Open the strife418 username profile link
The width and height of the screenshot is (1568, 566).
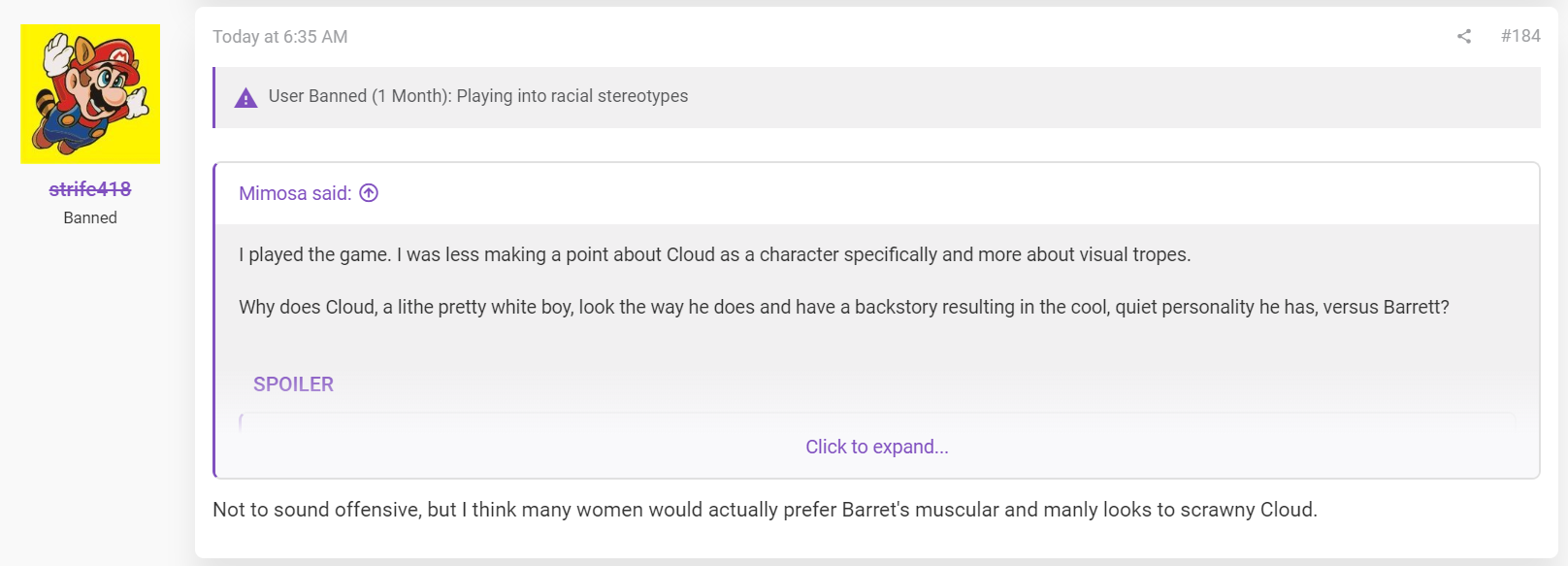point(90,188)
